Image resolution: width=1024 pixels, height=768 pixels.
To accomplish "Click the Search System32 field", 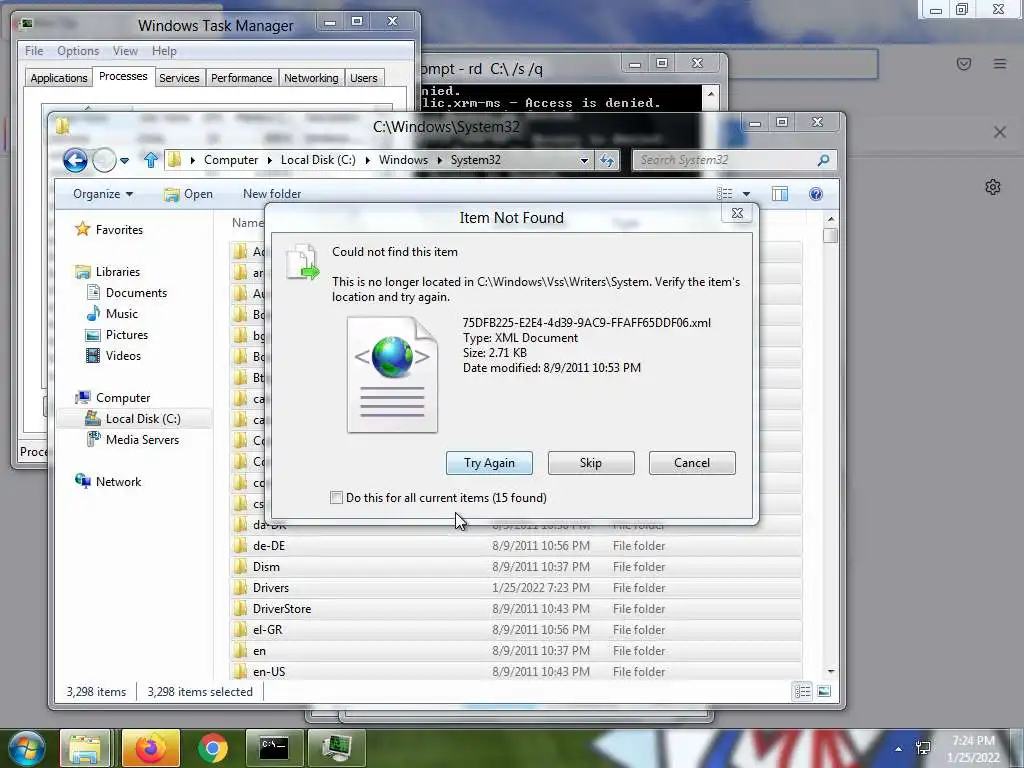I will point(725,160).
